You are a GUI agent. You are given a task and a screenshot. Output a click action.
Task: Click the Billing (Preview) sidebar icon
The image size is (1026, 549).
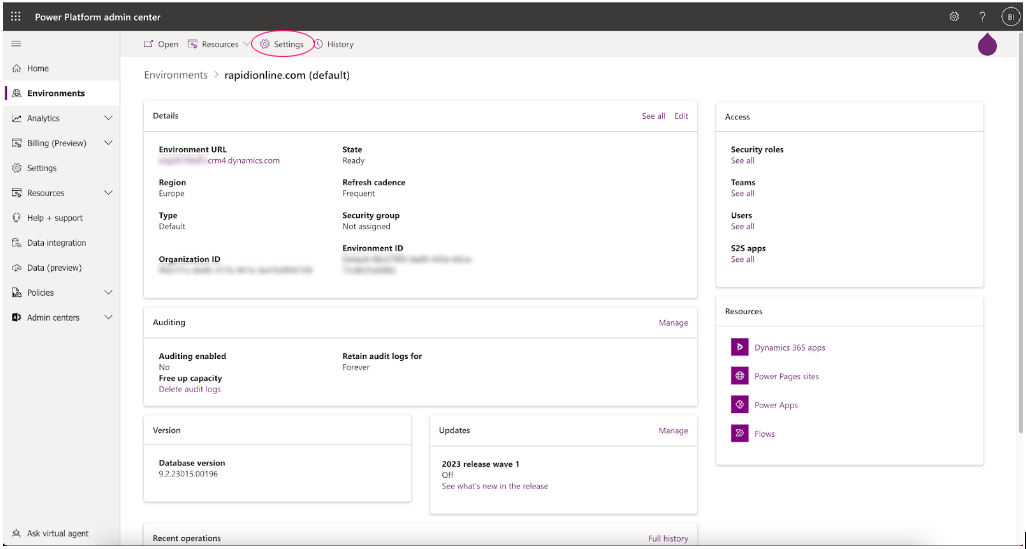(x=17, y=143)
